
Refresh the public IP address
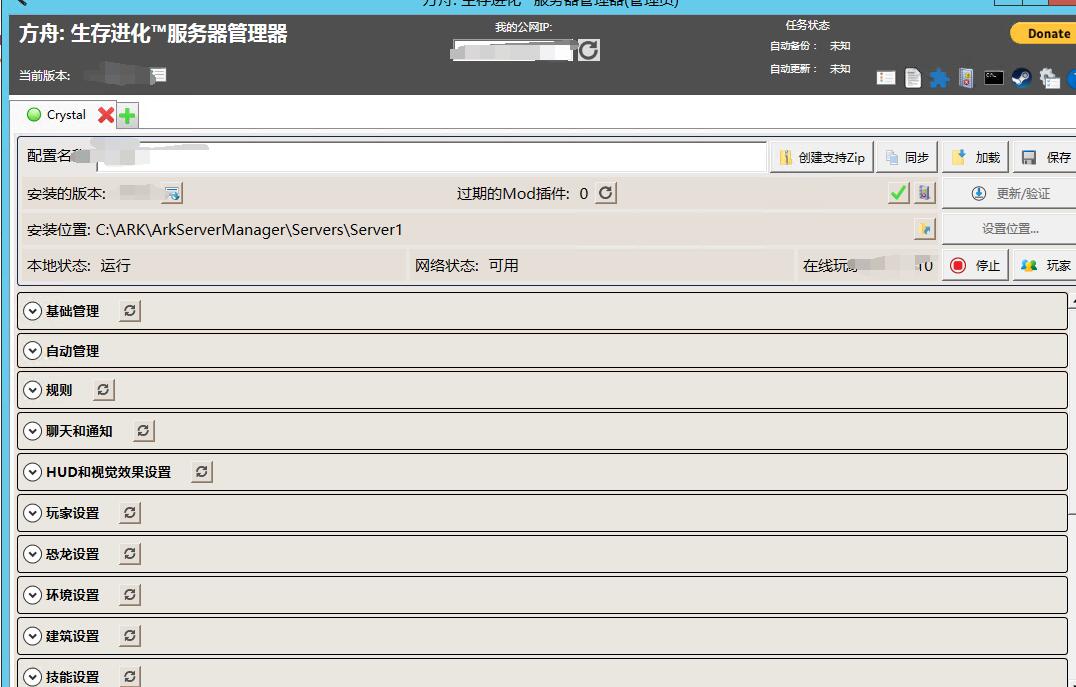tap(589, 49)
